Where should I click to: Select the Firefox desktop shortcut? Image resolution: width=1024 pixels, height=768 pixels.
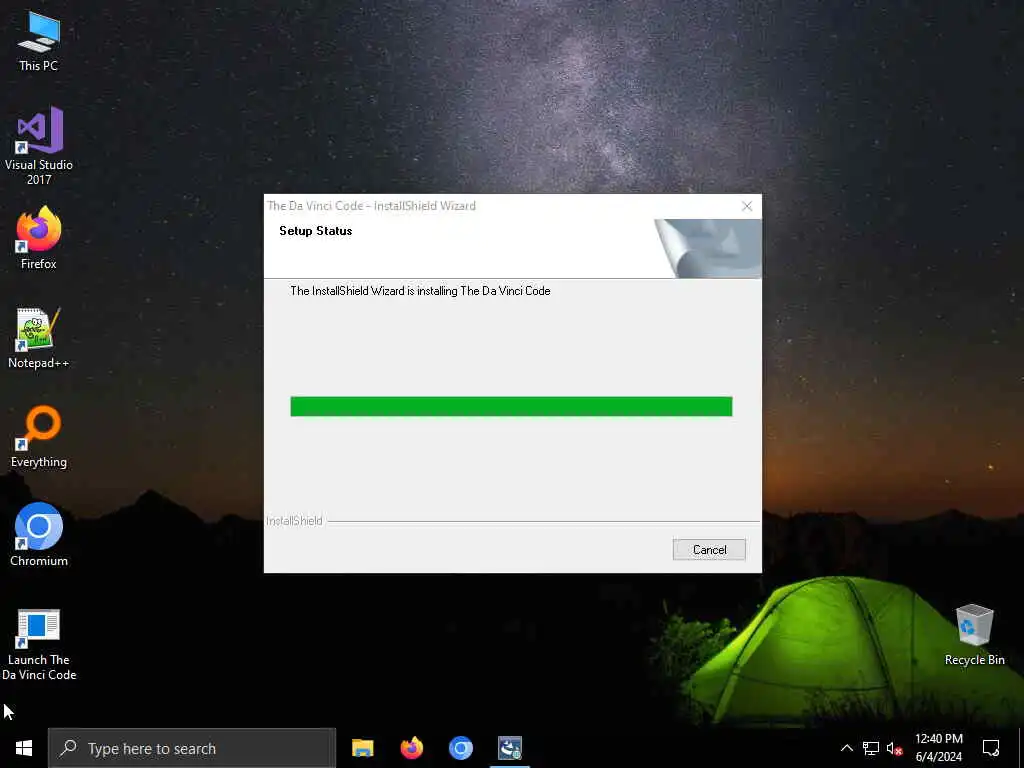point(39,238)
